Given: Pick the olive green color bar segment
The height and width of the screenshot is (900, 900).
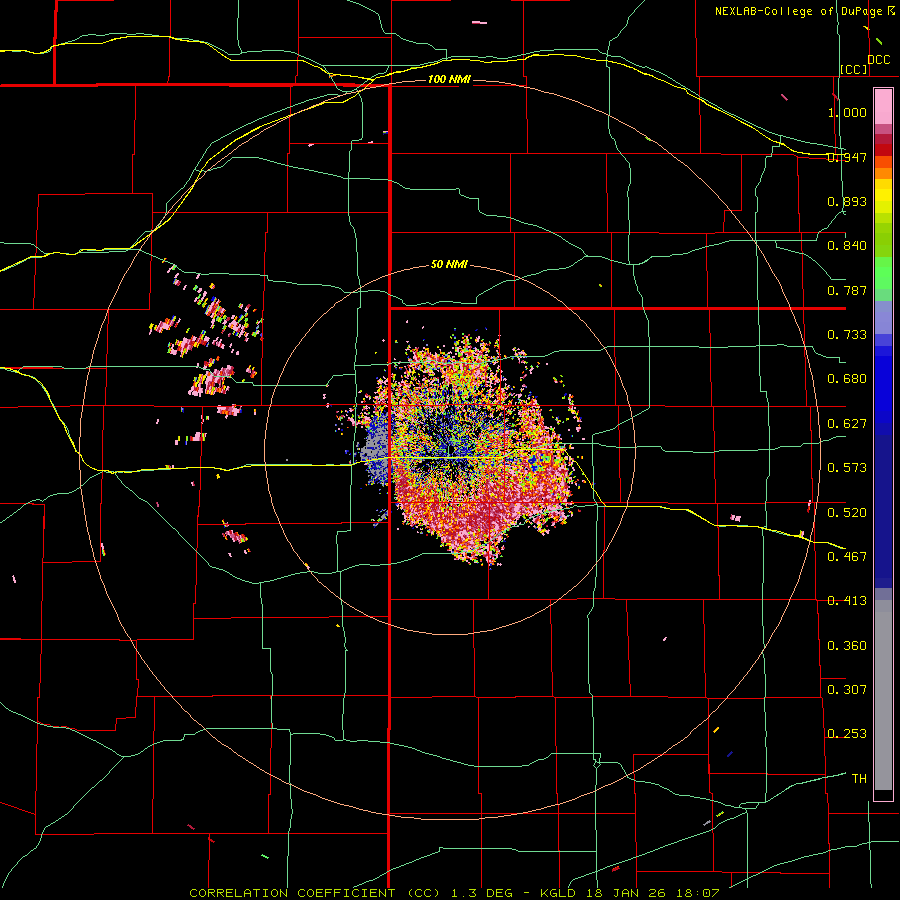Looking at the screenshot, I should (x=883, y=239).
